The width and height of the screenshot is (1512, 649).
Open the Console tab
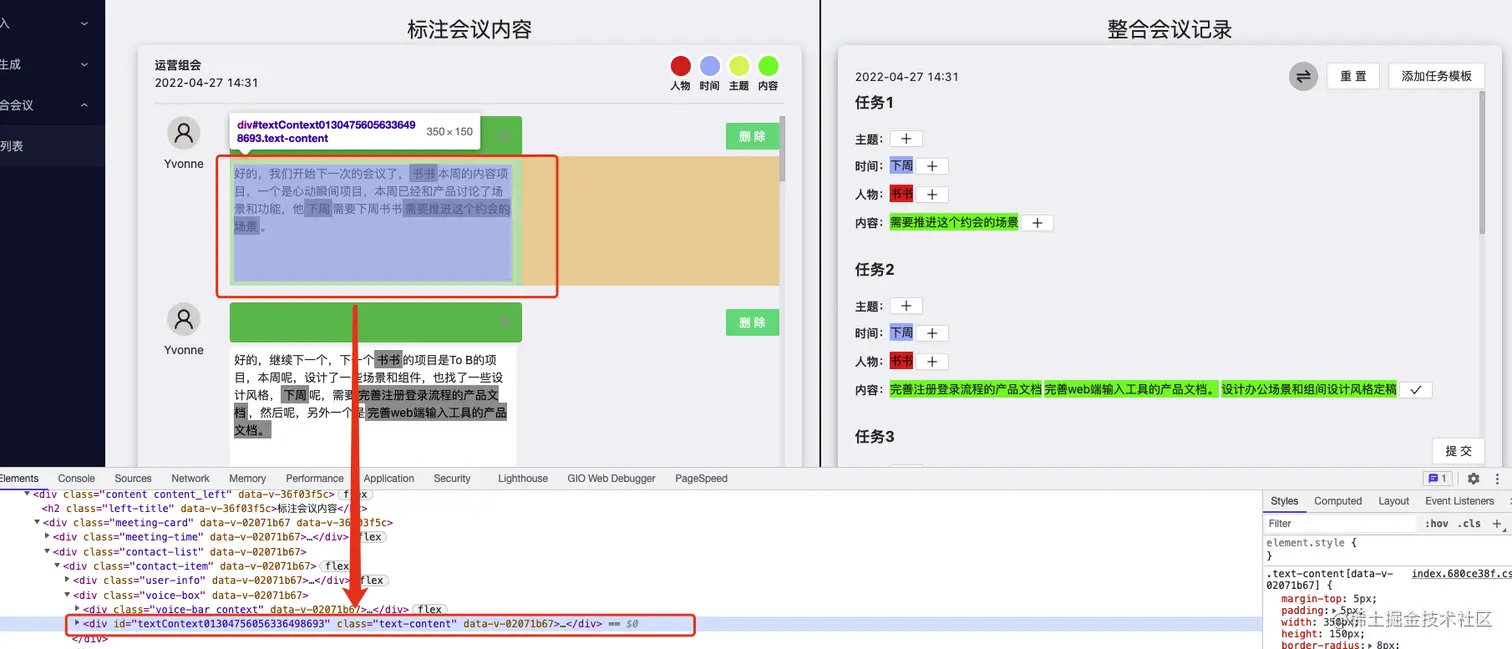pyautogui.click(x=76, y=479)
